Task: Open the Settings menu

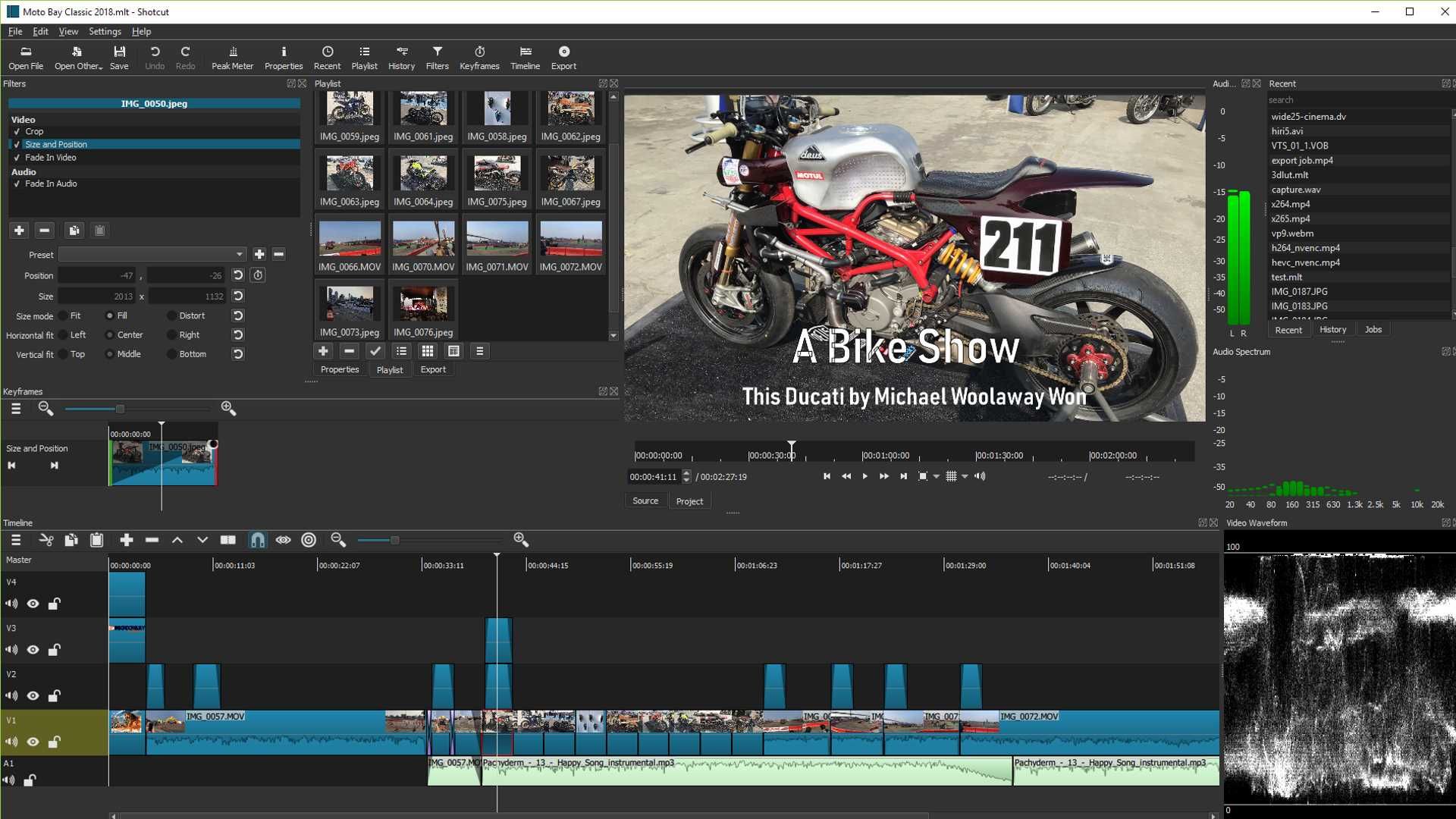Action: coord(105,31)
